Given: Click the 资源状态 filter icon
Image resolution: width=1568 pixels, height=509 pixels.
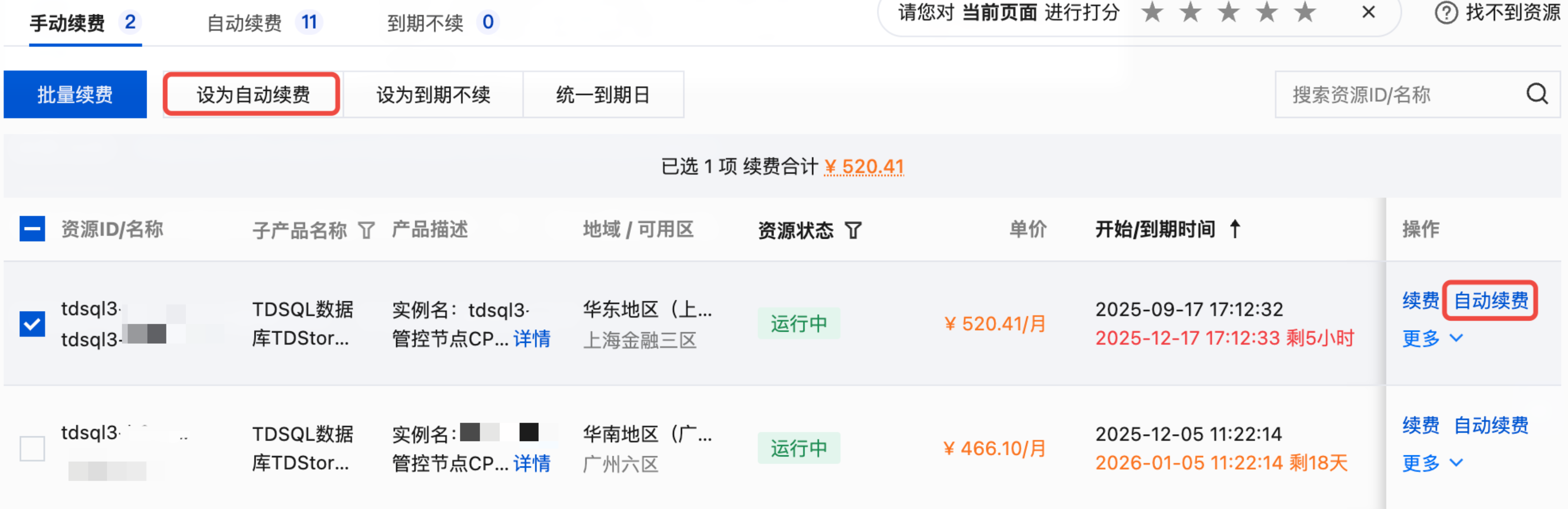Looking at the screenshot, I should (853, 230).
